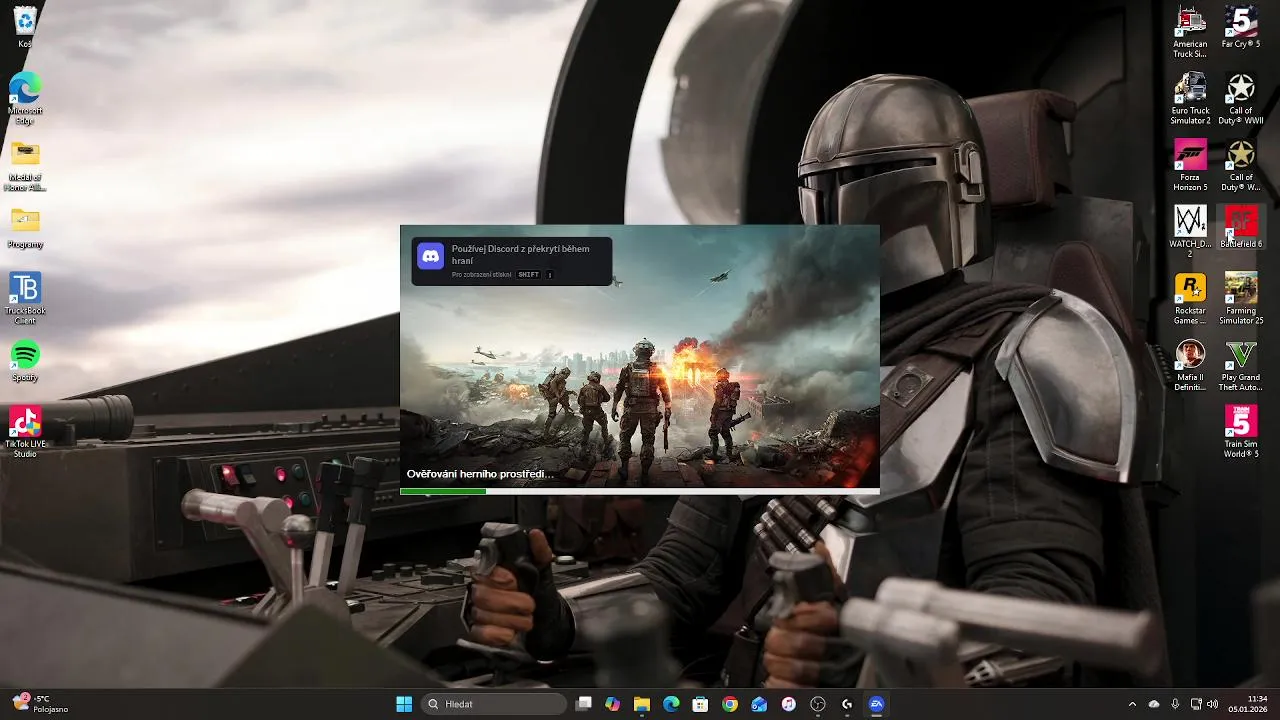Open clock and date 11:34 flyout
This screenshot has width=1280, height=720.
1249,704
